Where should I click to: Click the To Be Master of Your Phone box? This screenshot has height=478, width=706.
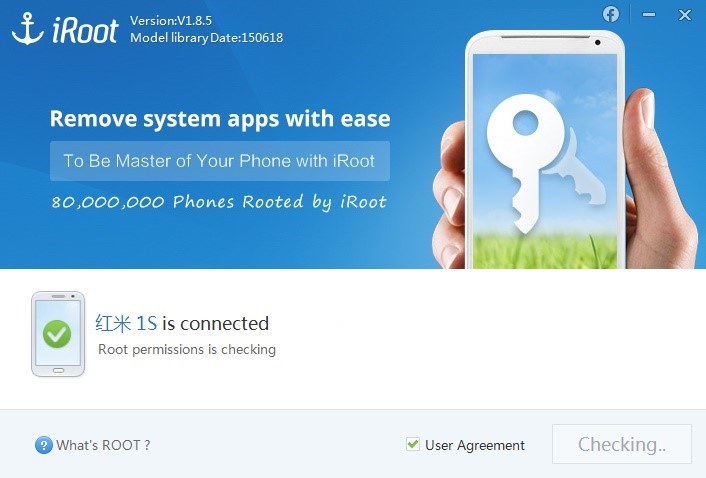(x=220, y=161)
